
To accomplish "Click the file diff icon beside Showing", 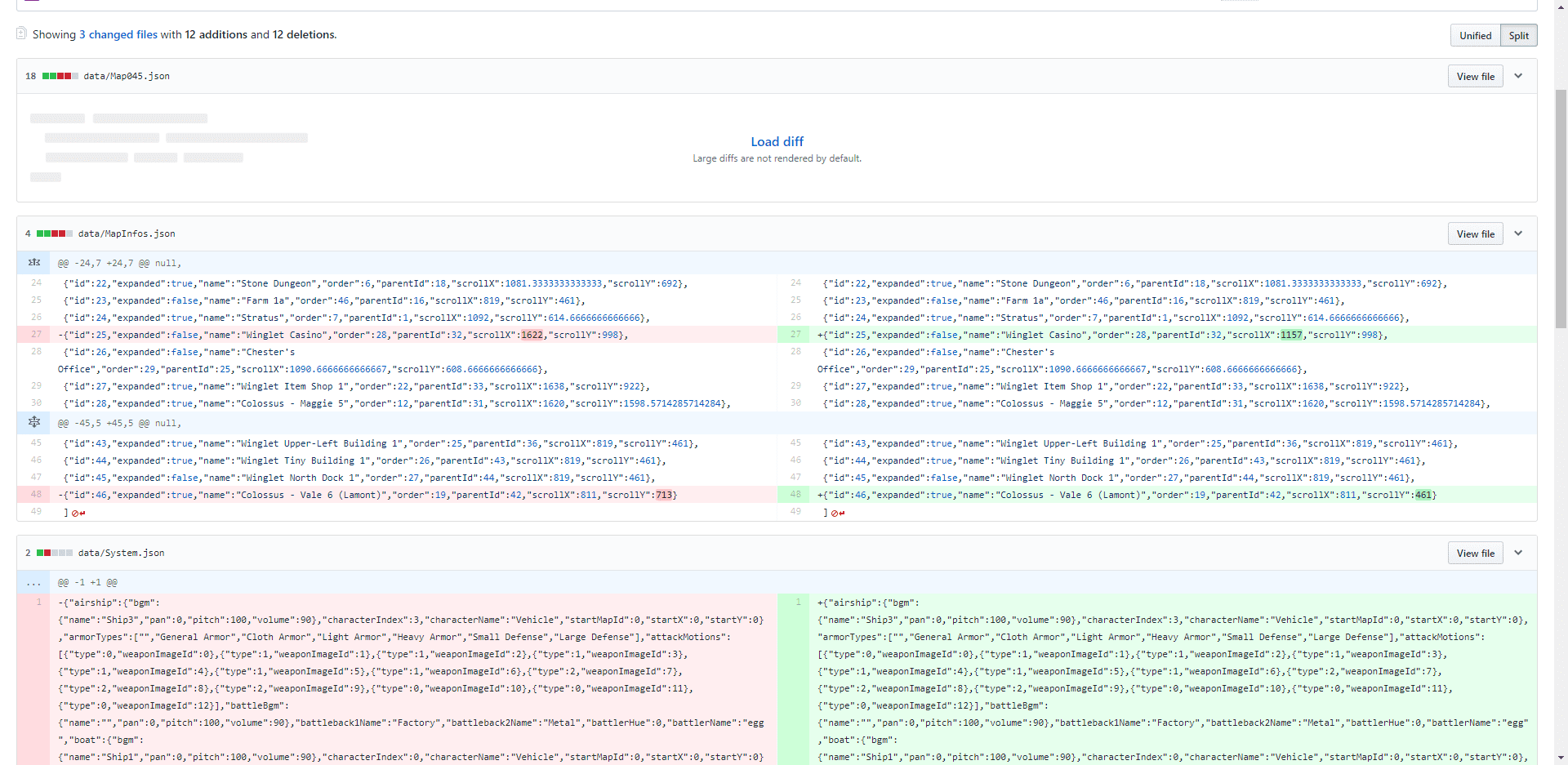I will point(21,33).
